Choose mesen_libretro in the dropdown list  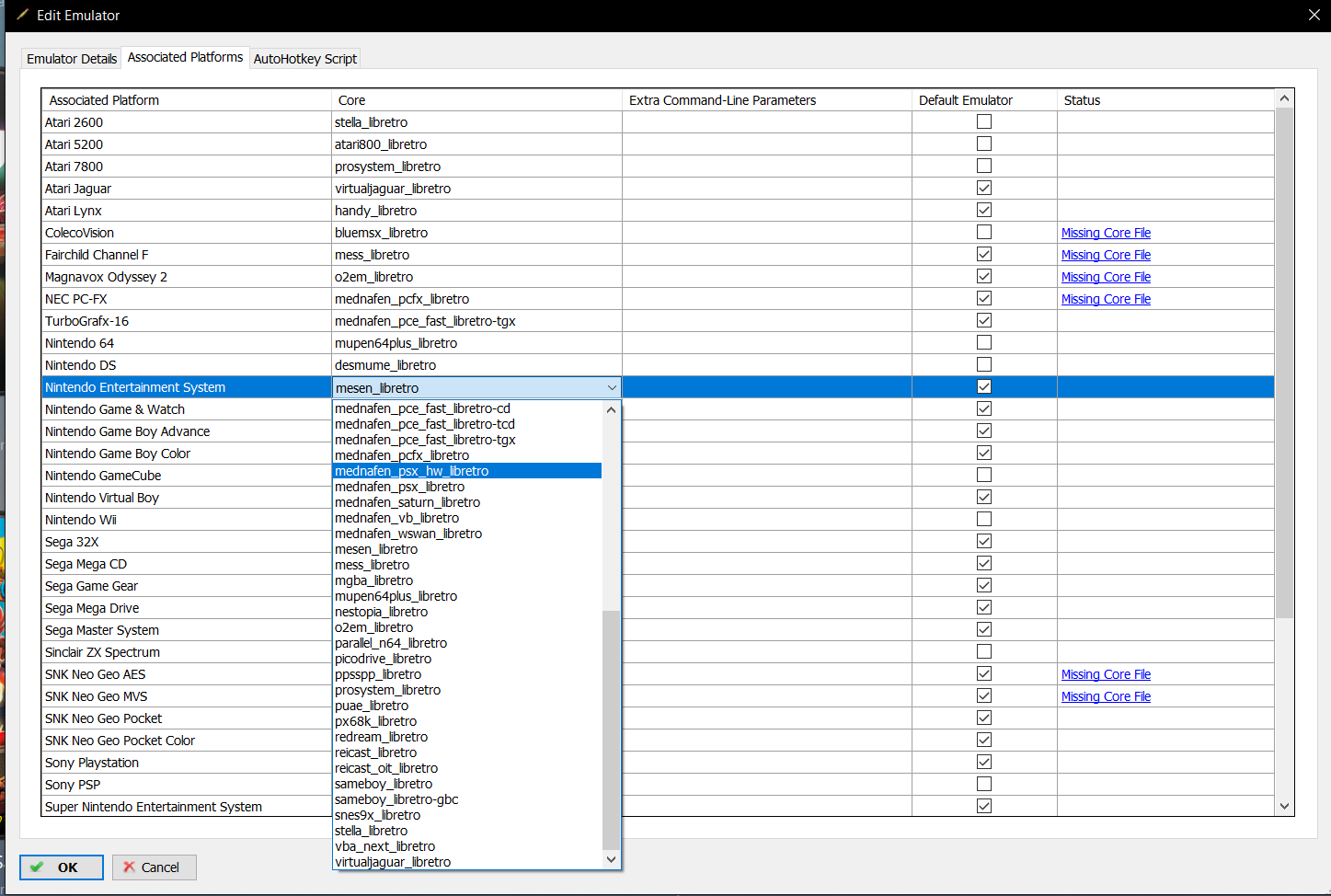(467, 549)
